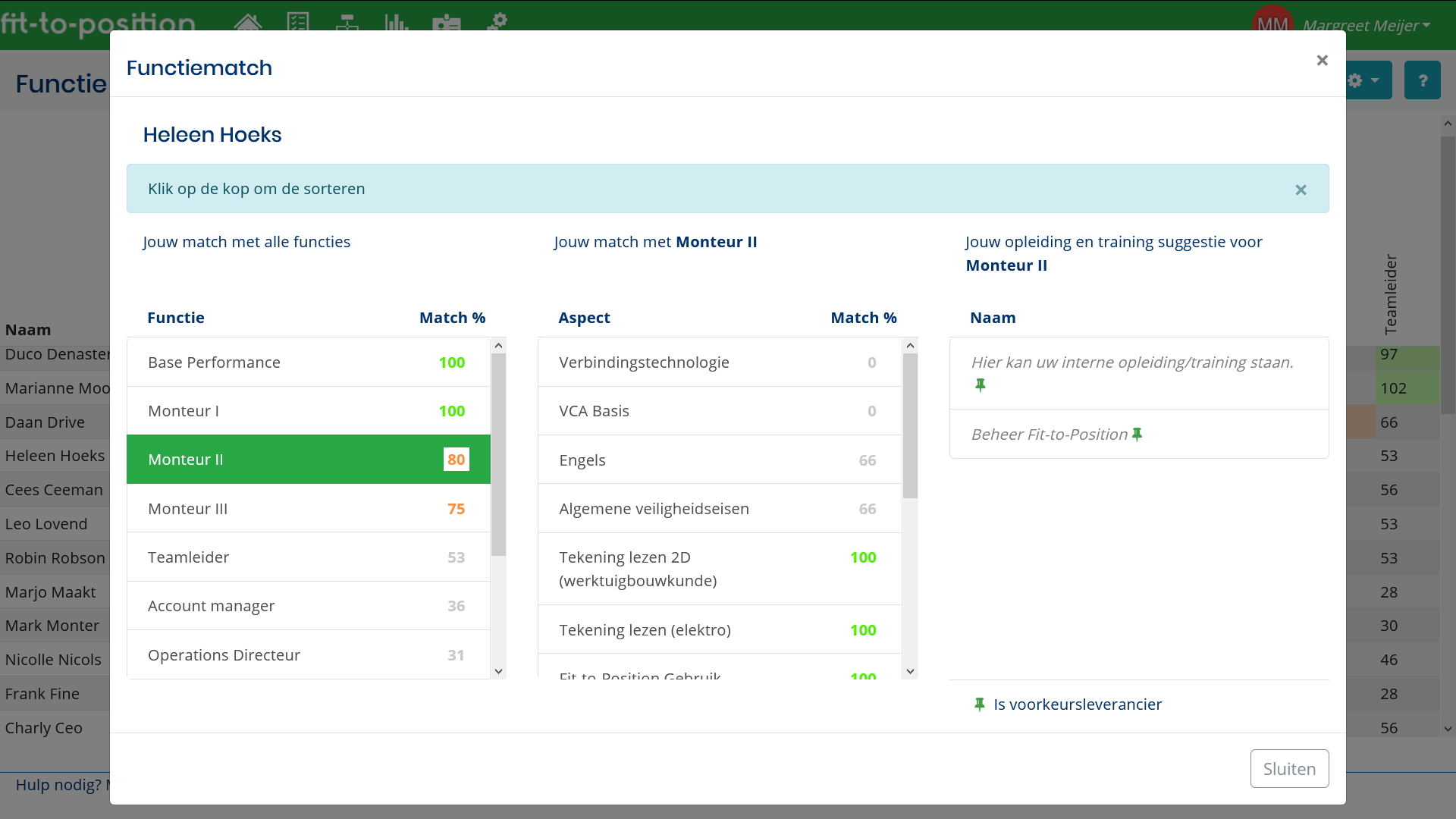Viewport: 1456px width, 819px height.
Task: Click the VCA Basis aspect row
Action: [720, 411]
